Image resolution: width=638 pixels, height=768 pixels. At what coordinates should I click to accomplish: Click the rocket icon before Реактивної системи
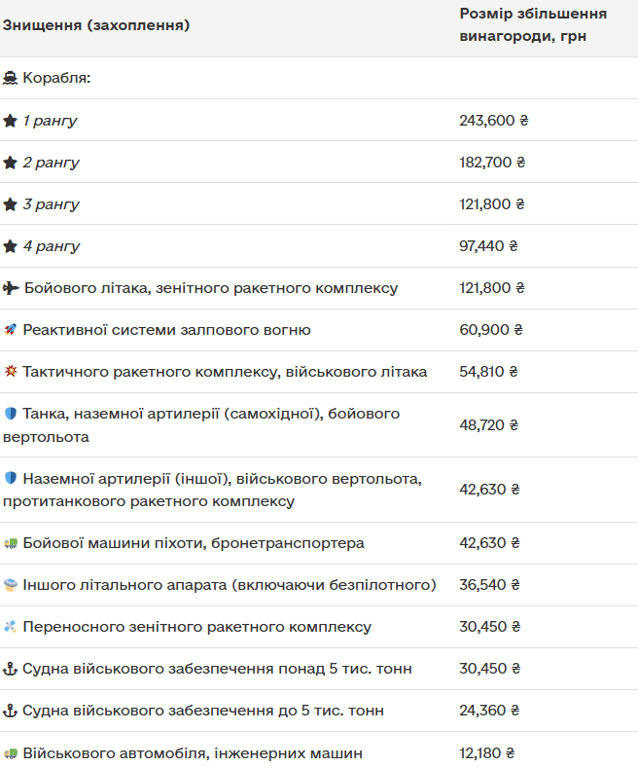click(x=10, y=330)
